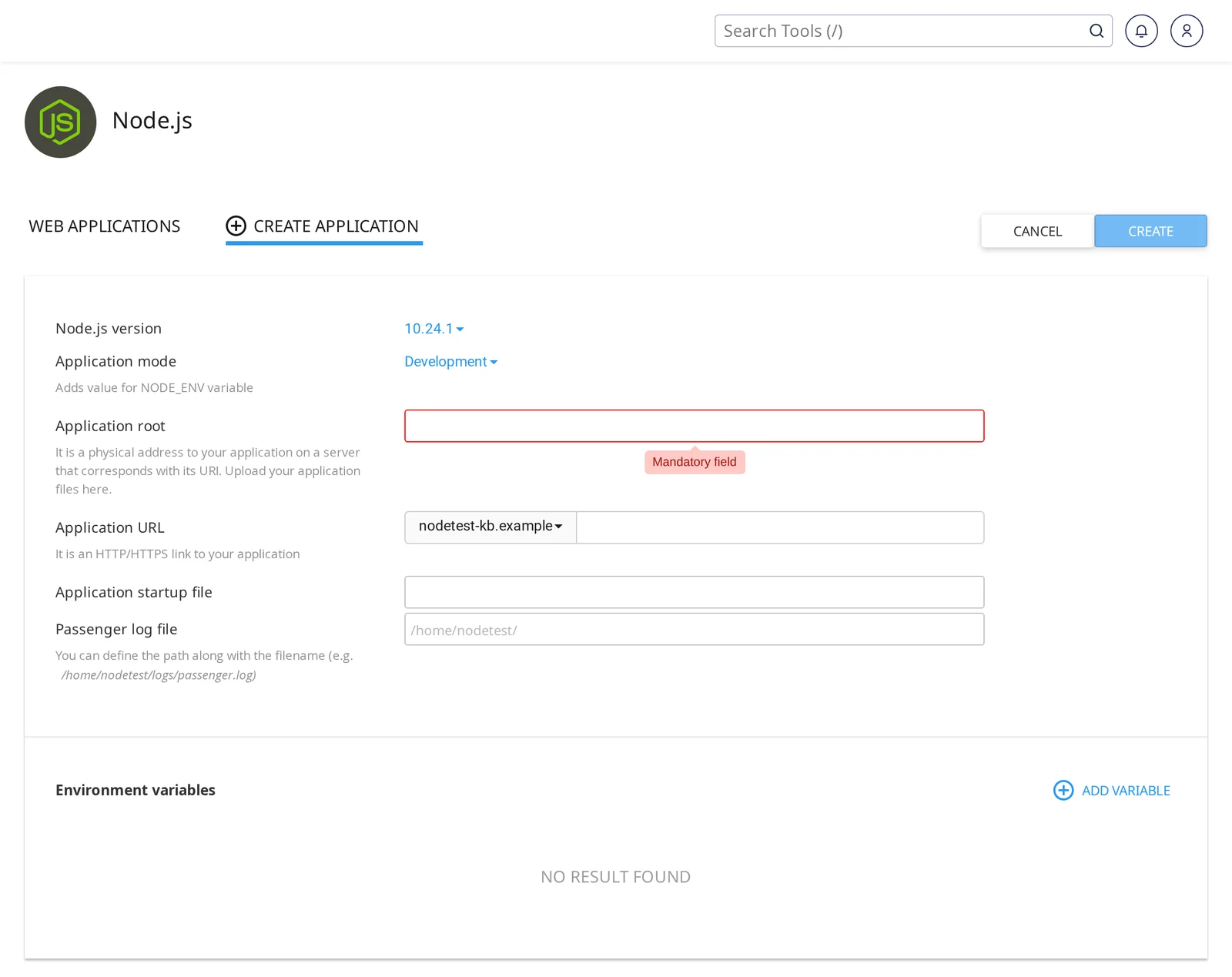The height and width of the screenshot is (977, 1232).
Task: Click the search magnifier icon
Action: pos(1096,31)
